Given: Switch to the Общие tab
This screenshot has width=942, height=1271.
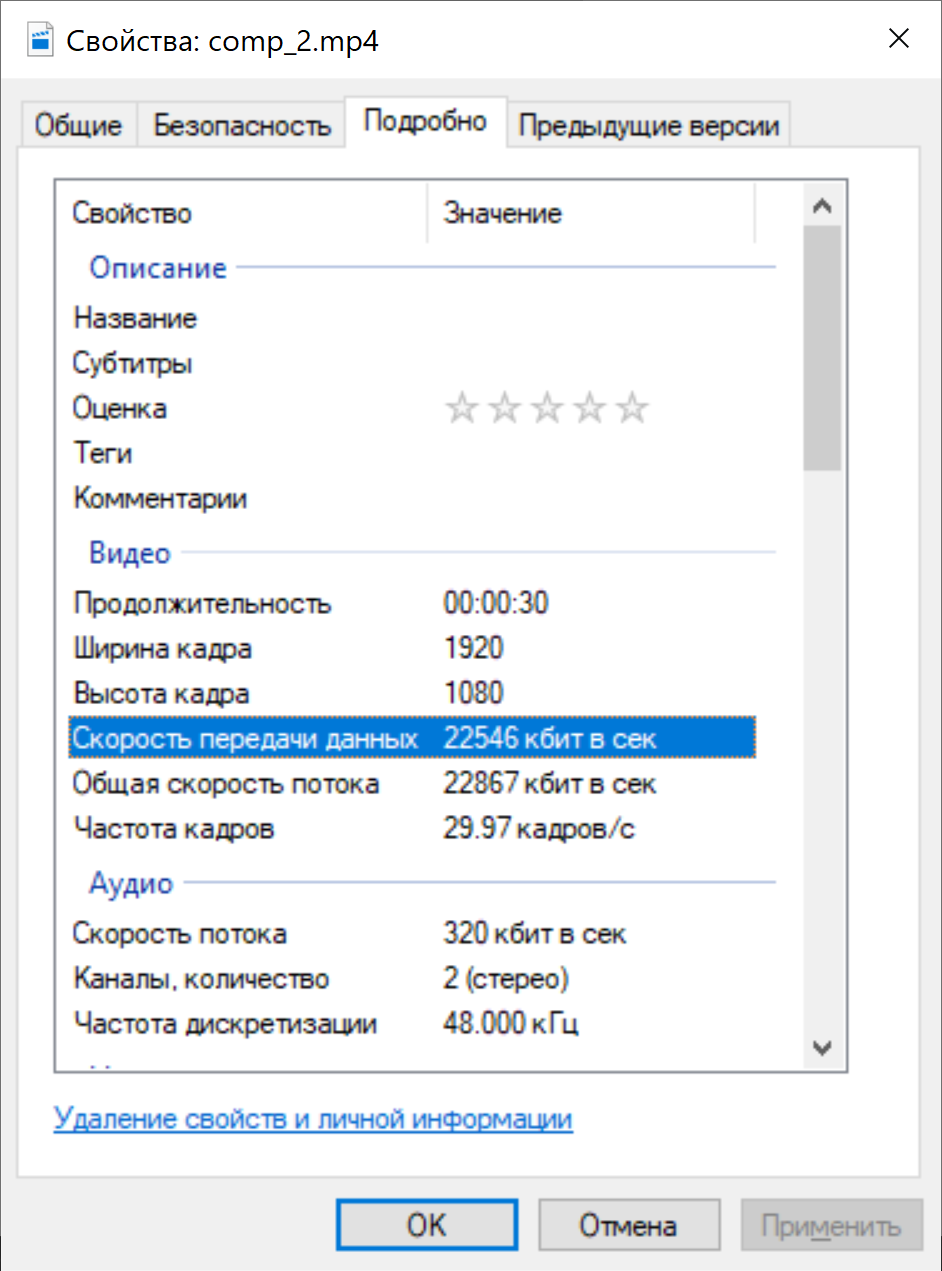Looking at the screenshot, I should tap(78, 127).
